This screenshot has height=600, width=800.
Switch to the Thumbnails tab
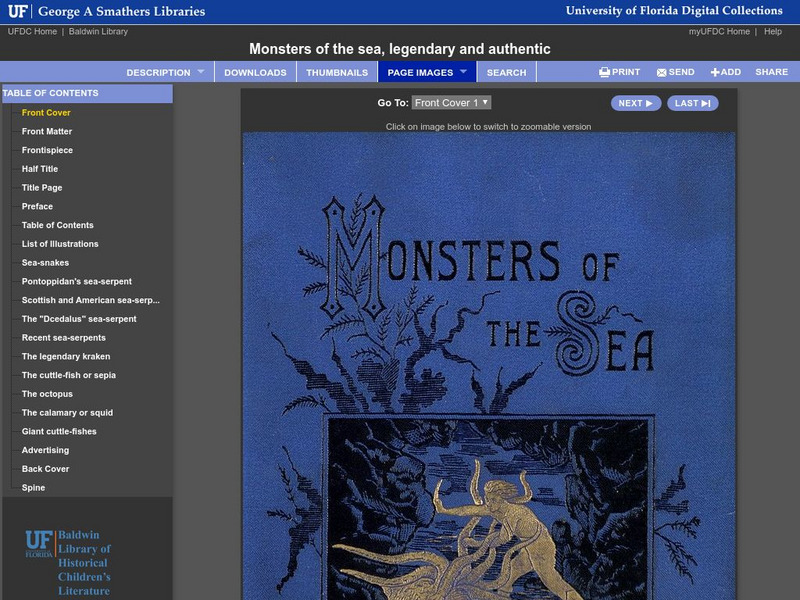(x=338, y=72)
